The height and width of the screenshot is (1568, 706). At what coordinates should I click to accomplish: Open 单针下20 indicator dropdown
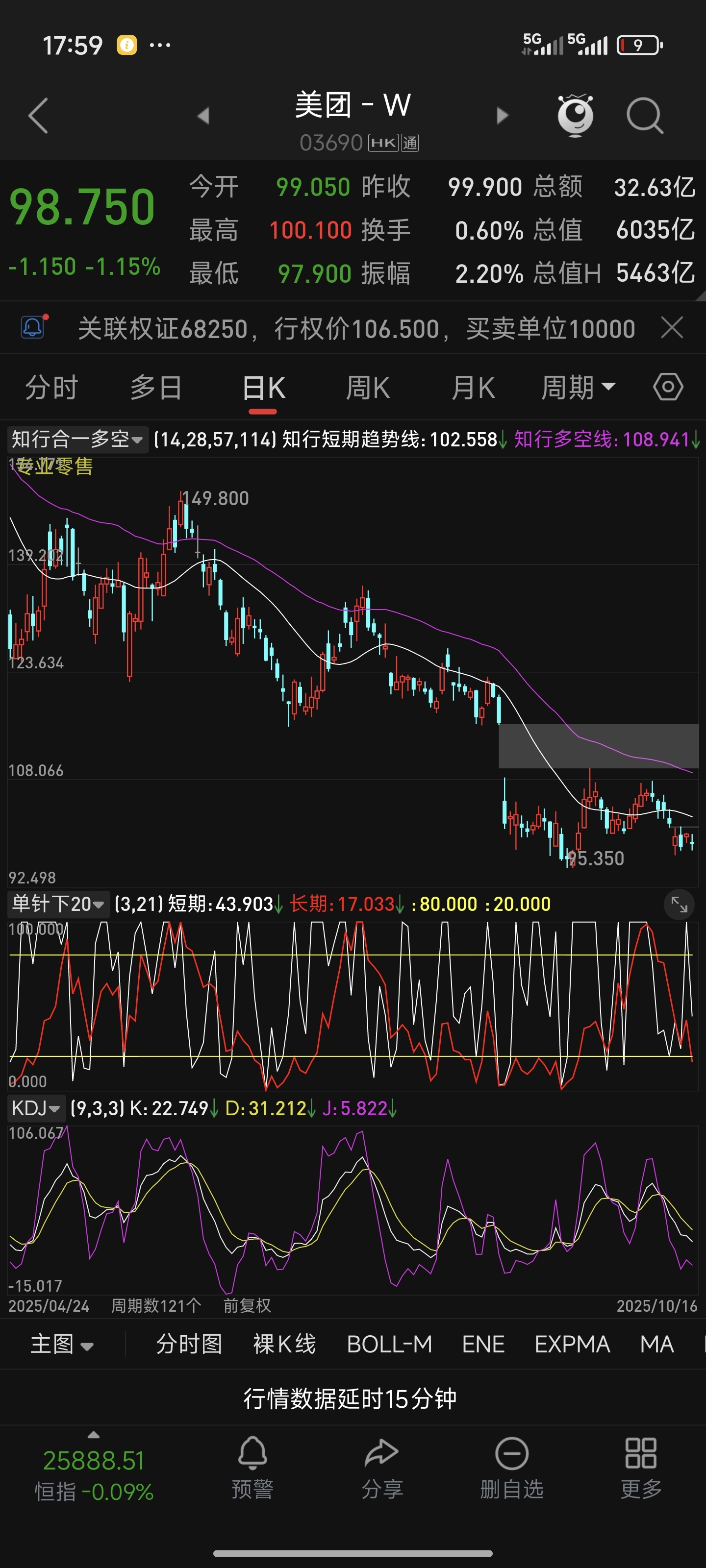[x=58, y=904]
